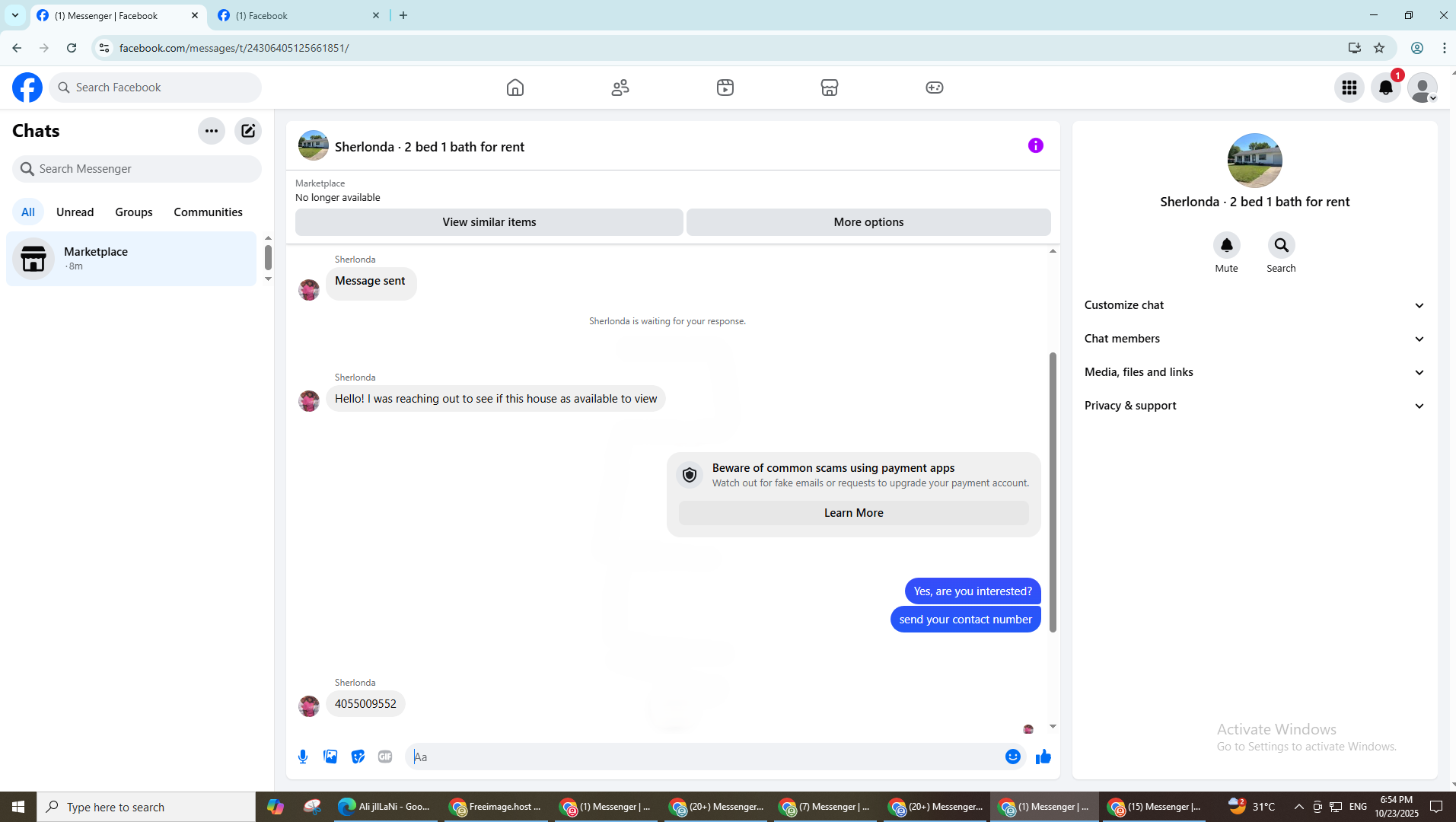1456x822 pixels.
Task: Click the chat list scrollbar thumb
Action: point(268,257)
